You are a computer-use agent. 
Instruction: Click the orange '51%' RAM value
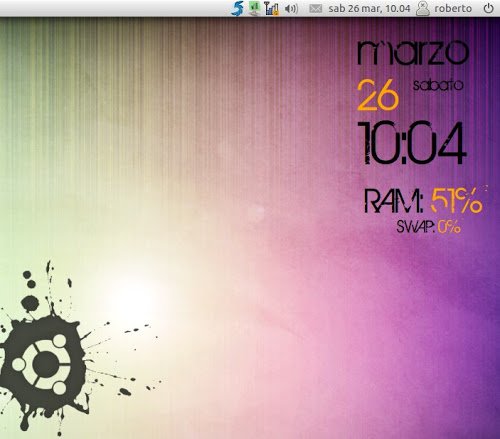[x=457, y=201]
